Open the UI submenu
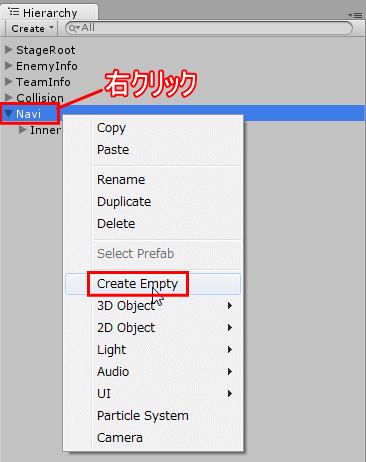The height and width of the screenshot is (462, 366). pyautogui.click(x=153, y=394)
